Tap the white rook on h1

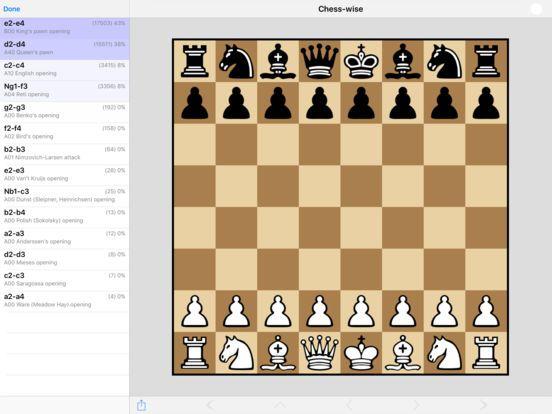pyautogui.click(x=486, y=353)
